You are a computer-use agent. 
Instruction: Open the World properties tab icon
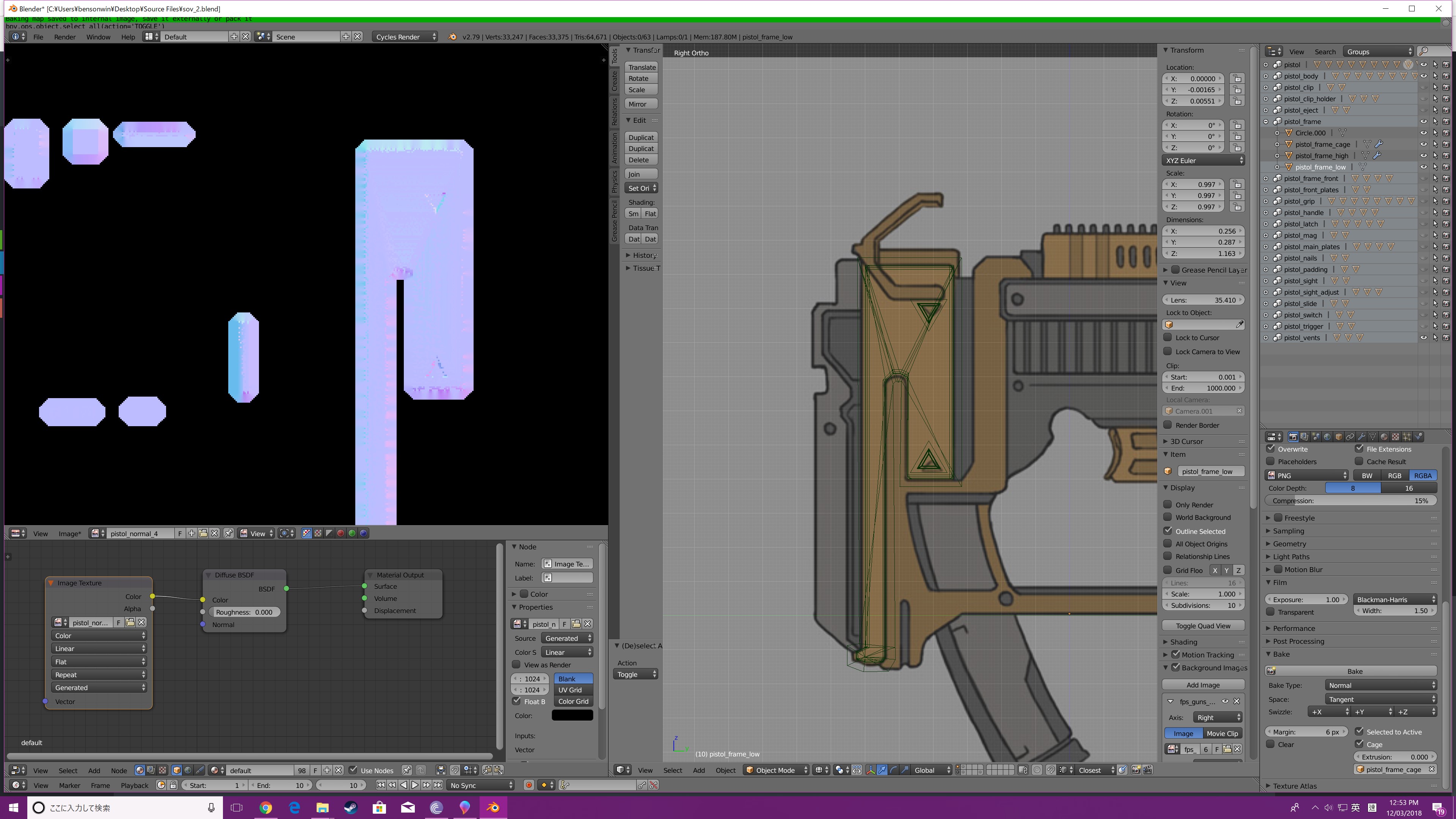(1327, 437)
